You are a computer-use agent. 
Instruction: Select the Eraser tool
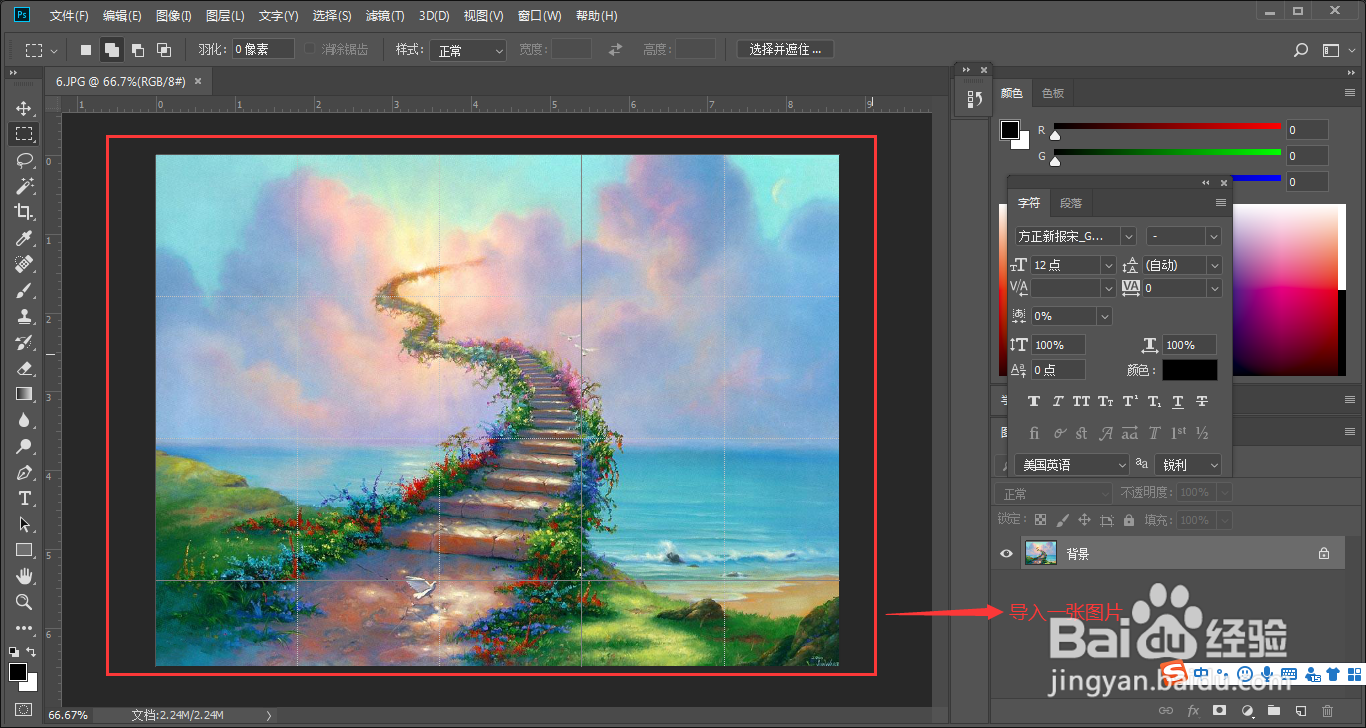click(x=24, y=368)
